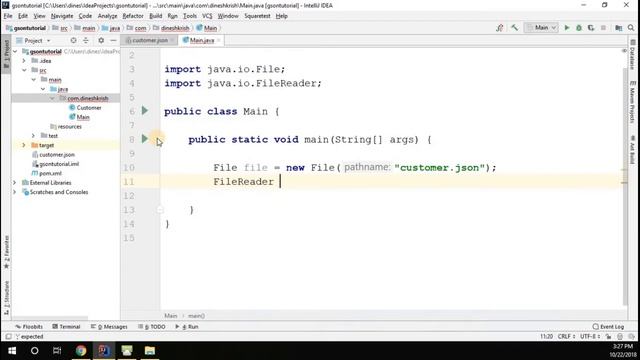Viewport: 640px width, 360px height.
Task: Click the 11:20 cursor position indicator
Action: click(546, 337)
